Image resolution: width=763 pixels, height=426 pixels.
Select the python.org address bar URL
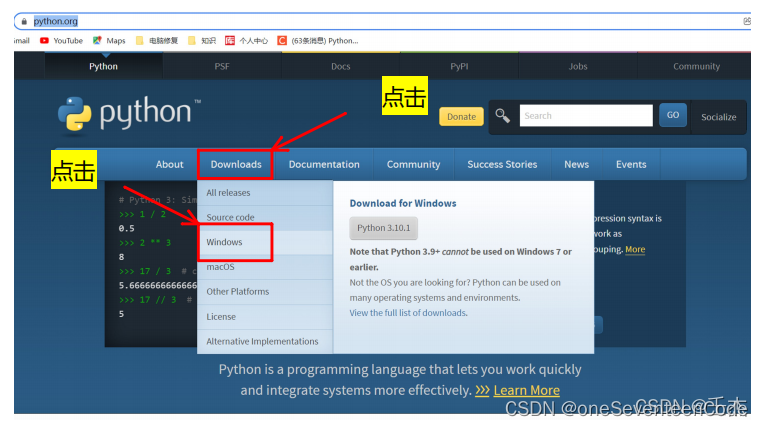tap(55, 21)
